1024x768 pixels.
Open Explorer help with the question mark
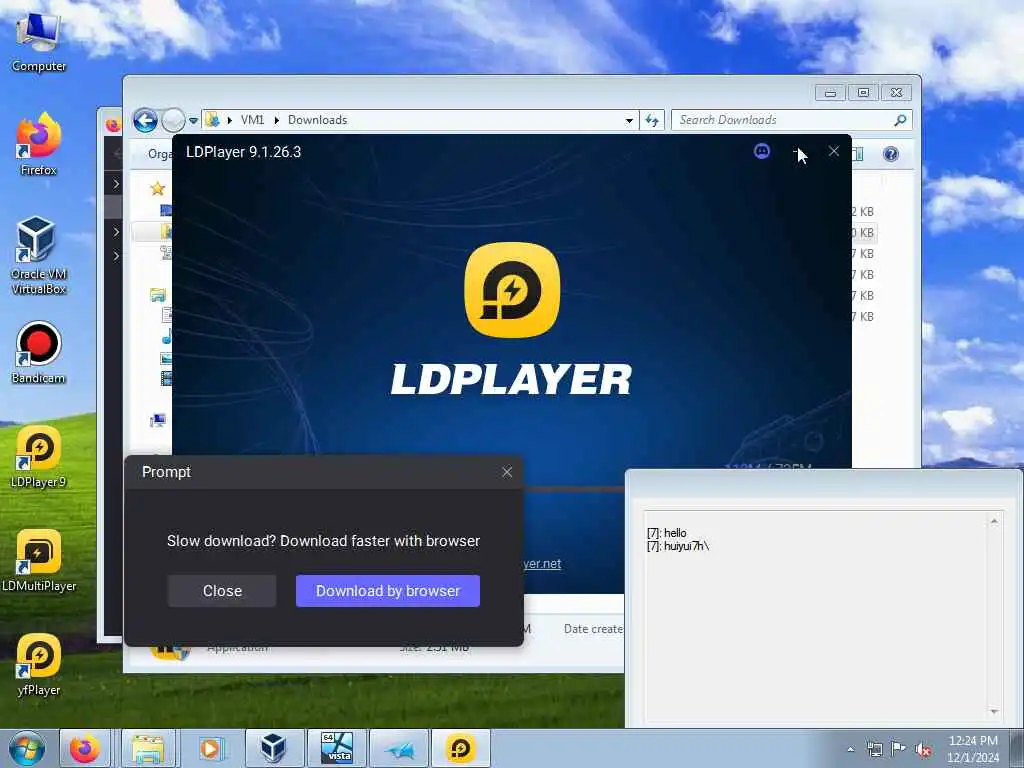tap(891, 154)
